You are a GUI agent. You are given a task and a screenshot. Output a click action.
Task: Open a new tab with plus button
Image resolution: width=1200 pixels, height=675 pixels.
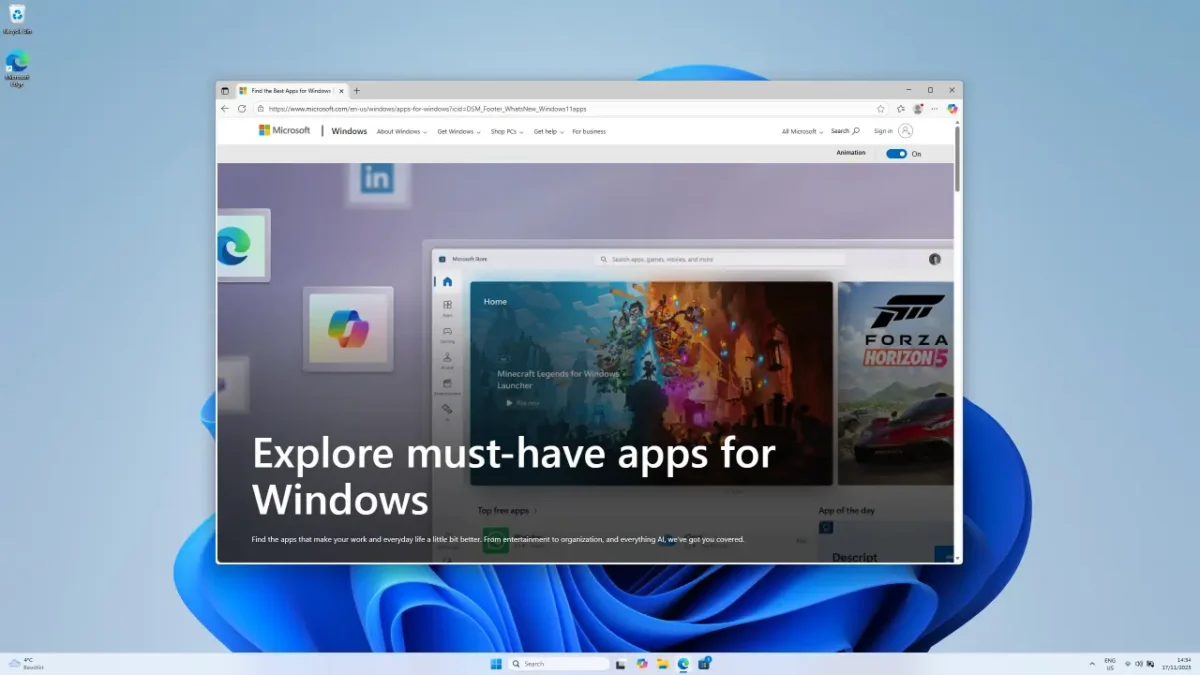356,91
